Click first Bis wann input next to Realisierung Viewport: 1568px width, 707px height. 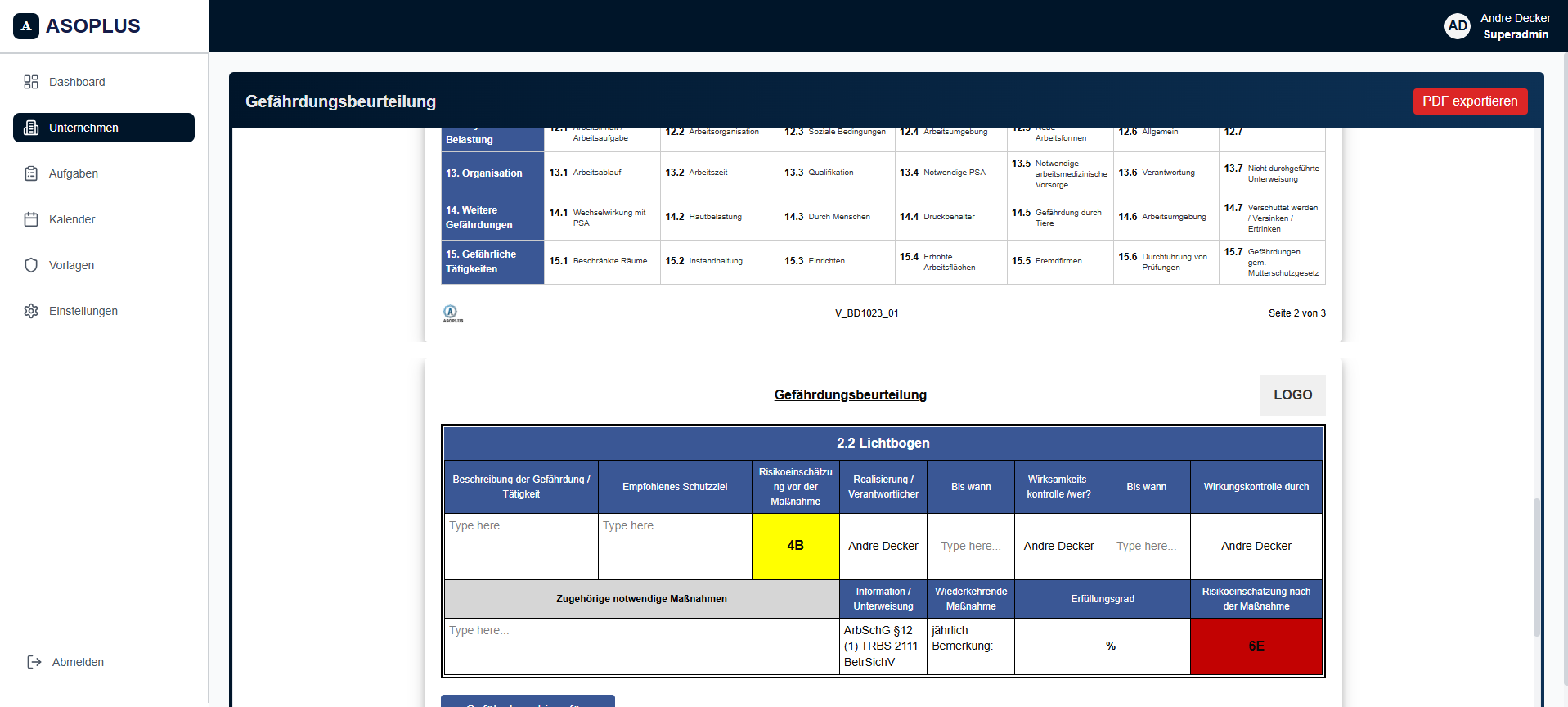pos(971,546)
